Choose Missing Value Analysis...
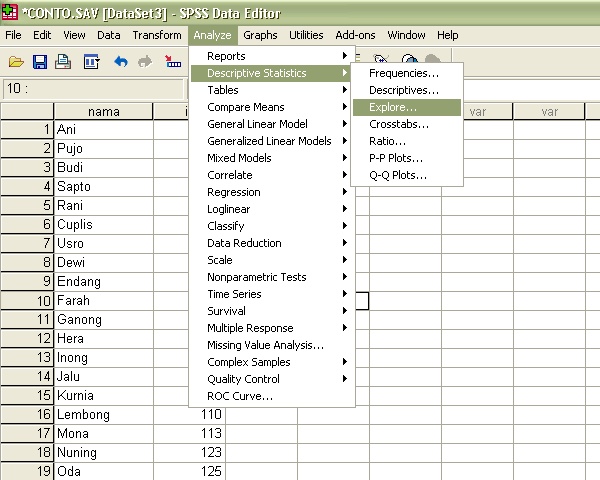The height and width of the screenshot is (480, 600). pos(272,345)
